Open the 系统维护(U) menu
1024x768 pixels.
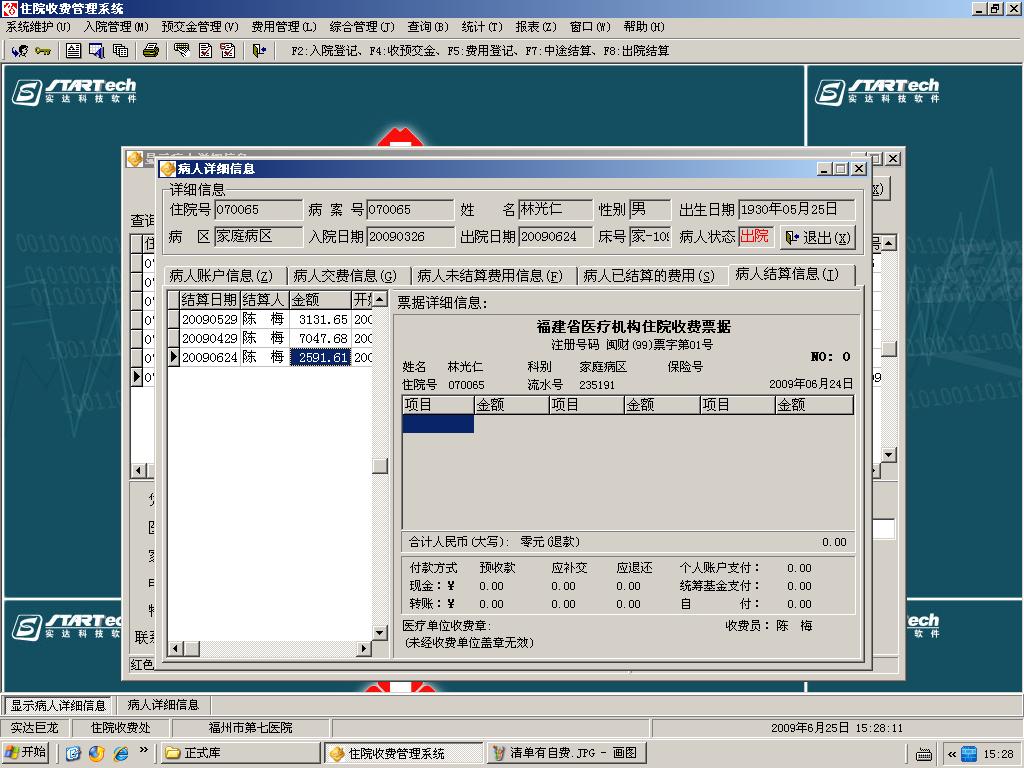point(38,27)
